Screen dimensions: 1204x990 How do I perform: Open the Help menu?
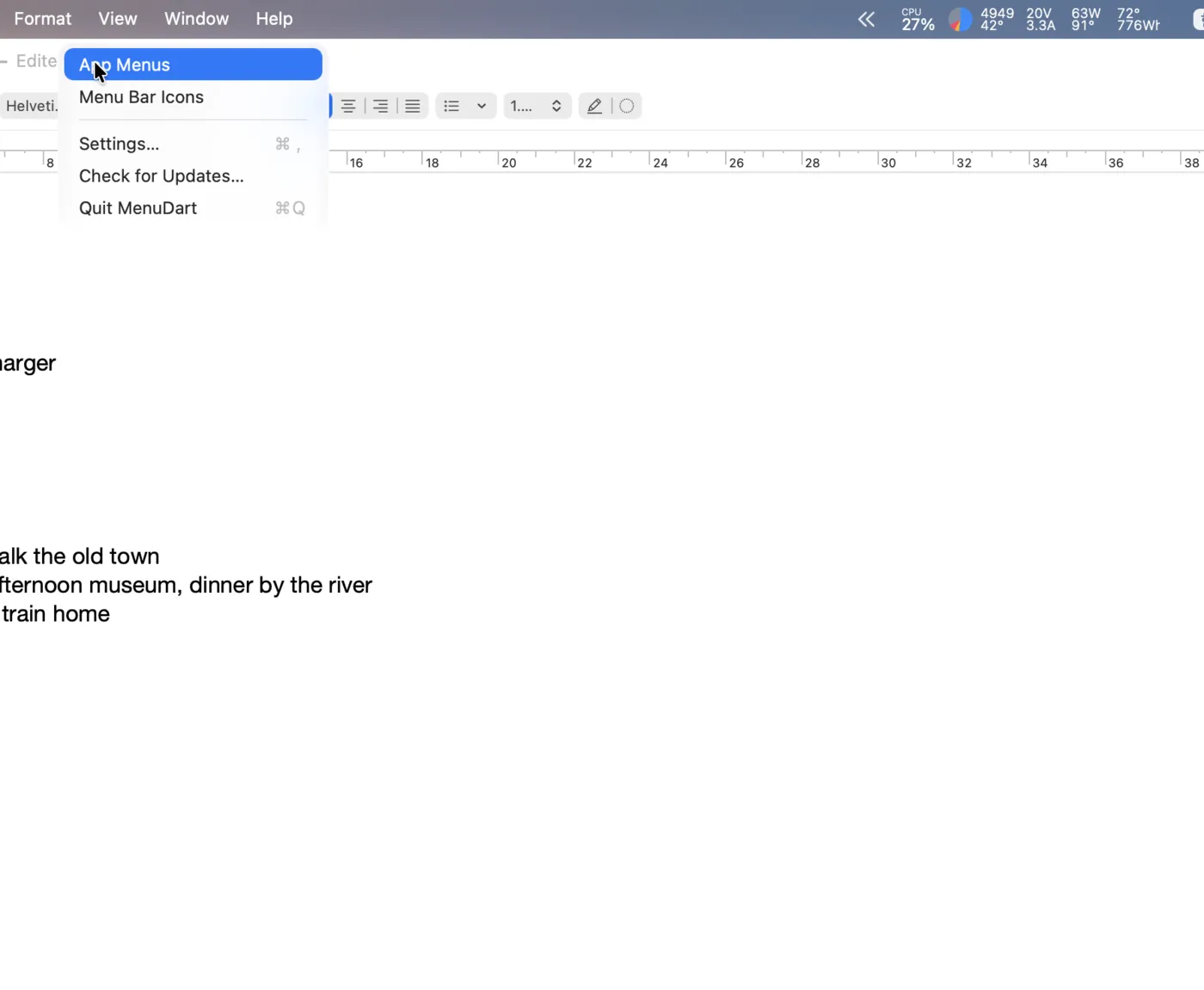point(274,19)
